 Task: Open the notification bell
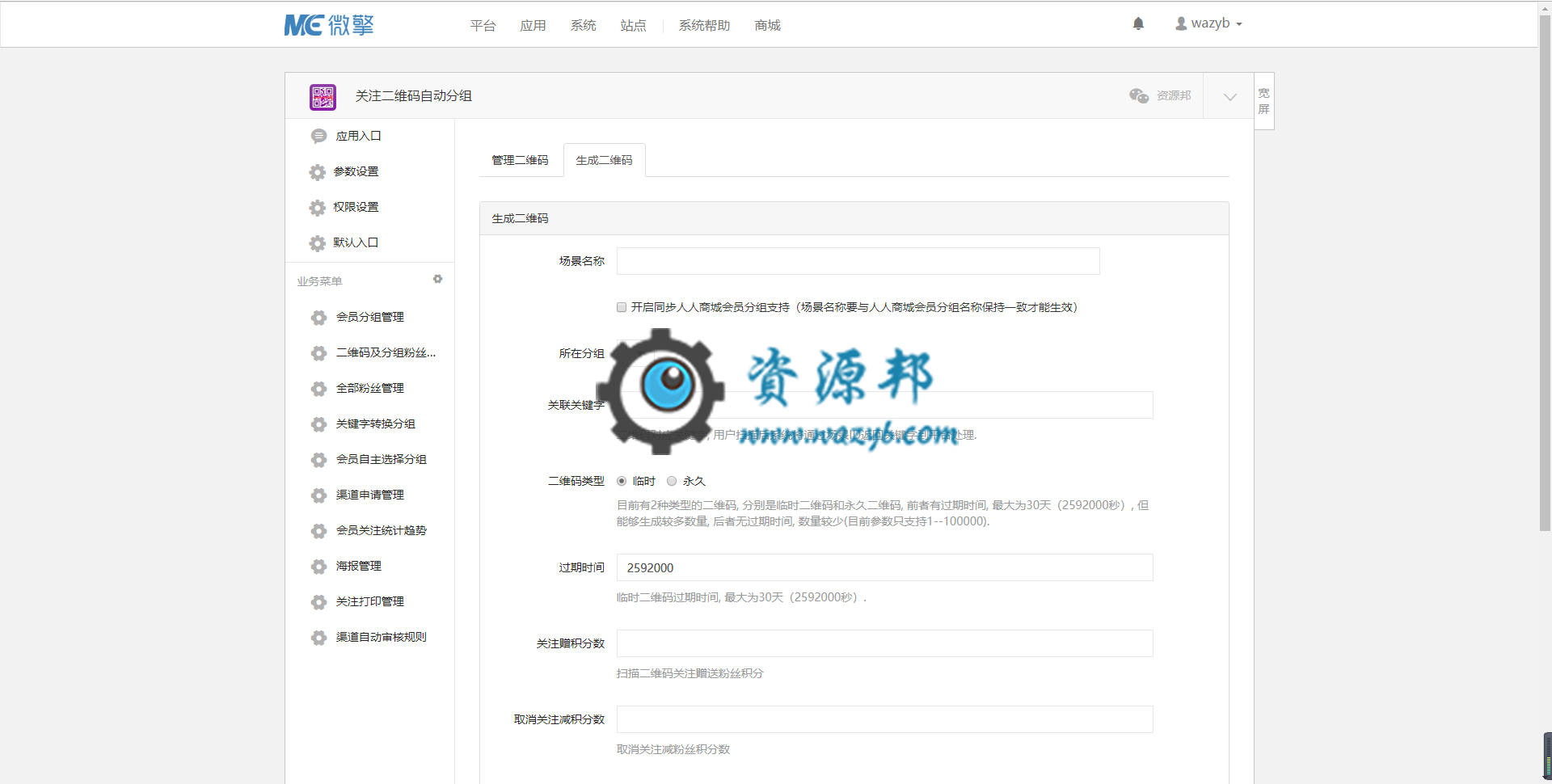coord(1138,23)
